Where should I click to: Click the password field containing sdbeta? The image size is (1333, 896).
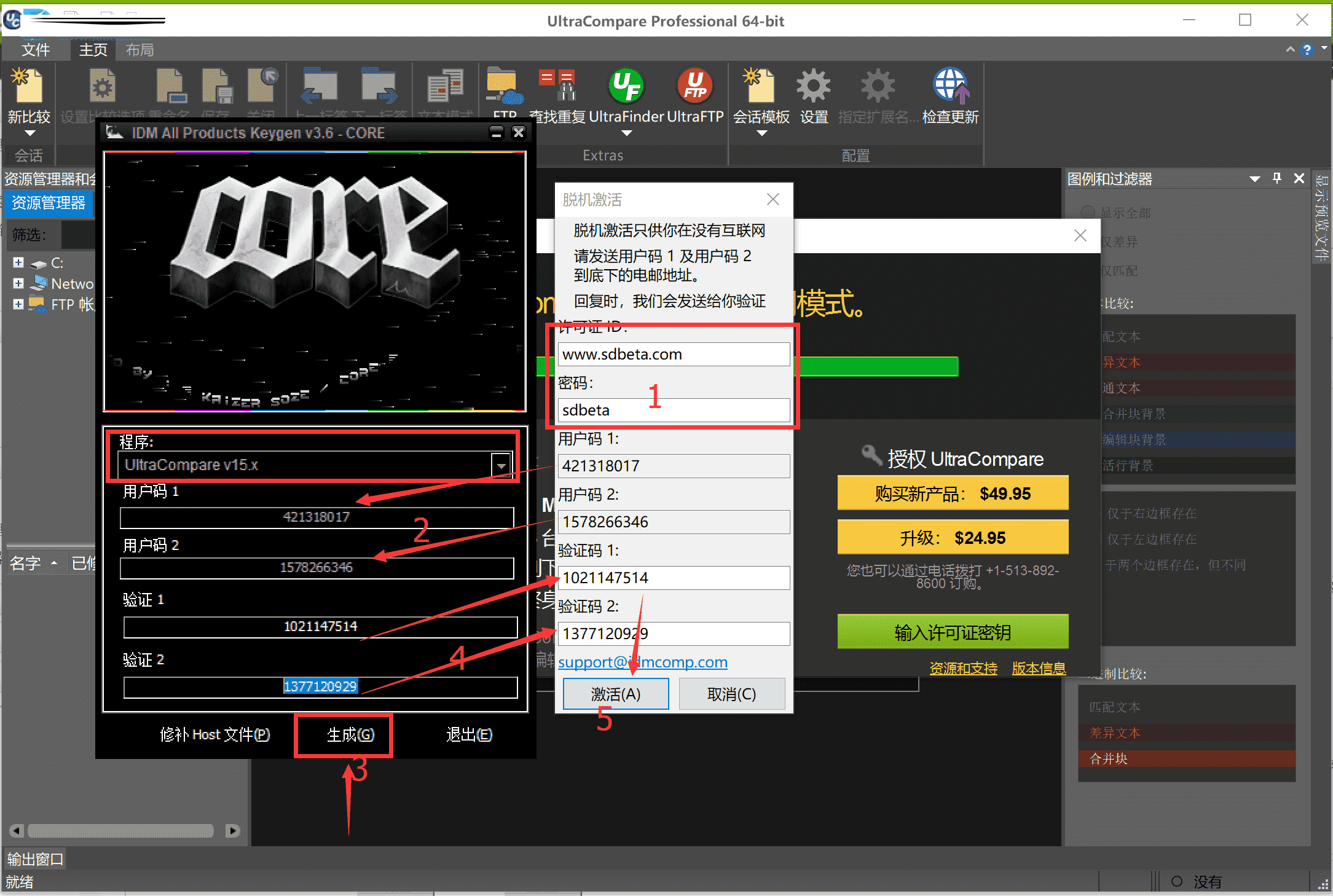click(x=674, y=410)
